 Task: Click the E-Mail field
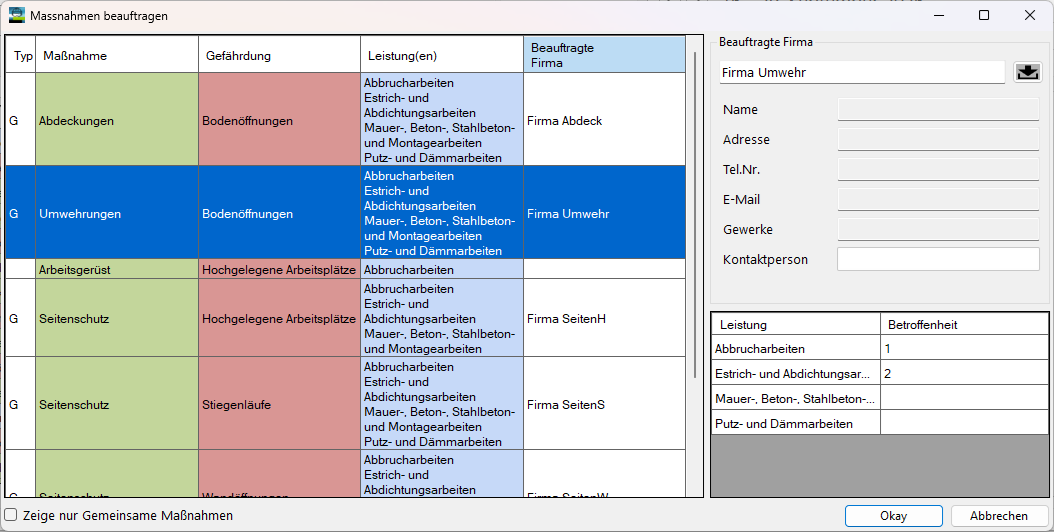pyautogui.click(x=938, y=200)
